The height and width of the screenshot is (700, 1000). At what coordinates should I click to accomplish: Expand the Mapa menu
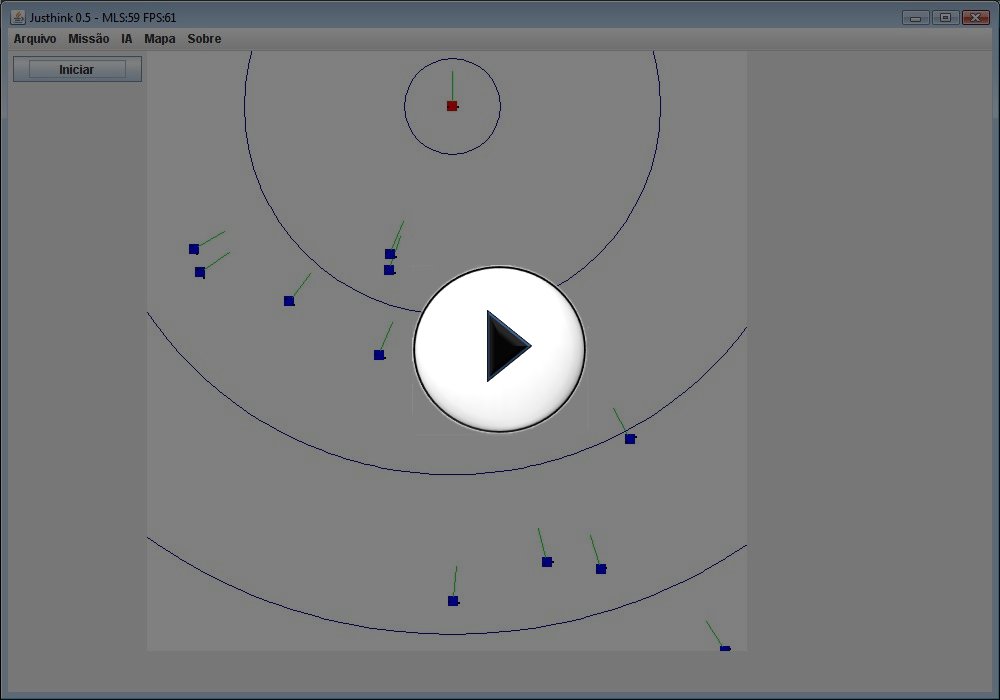[x=159, y=39]
